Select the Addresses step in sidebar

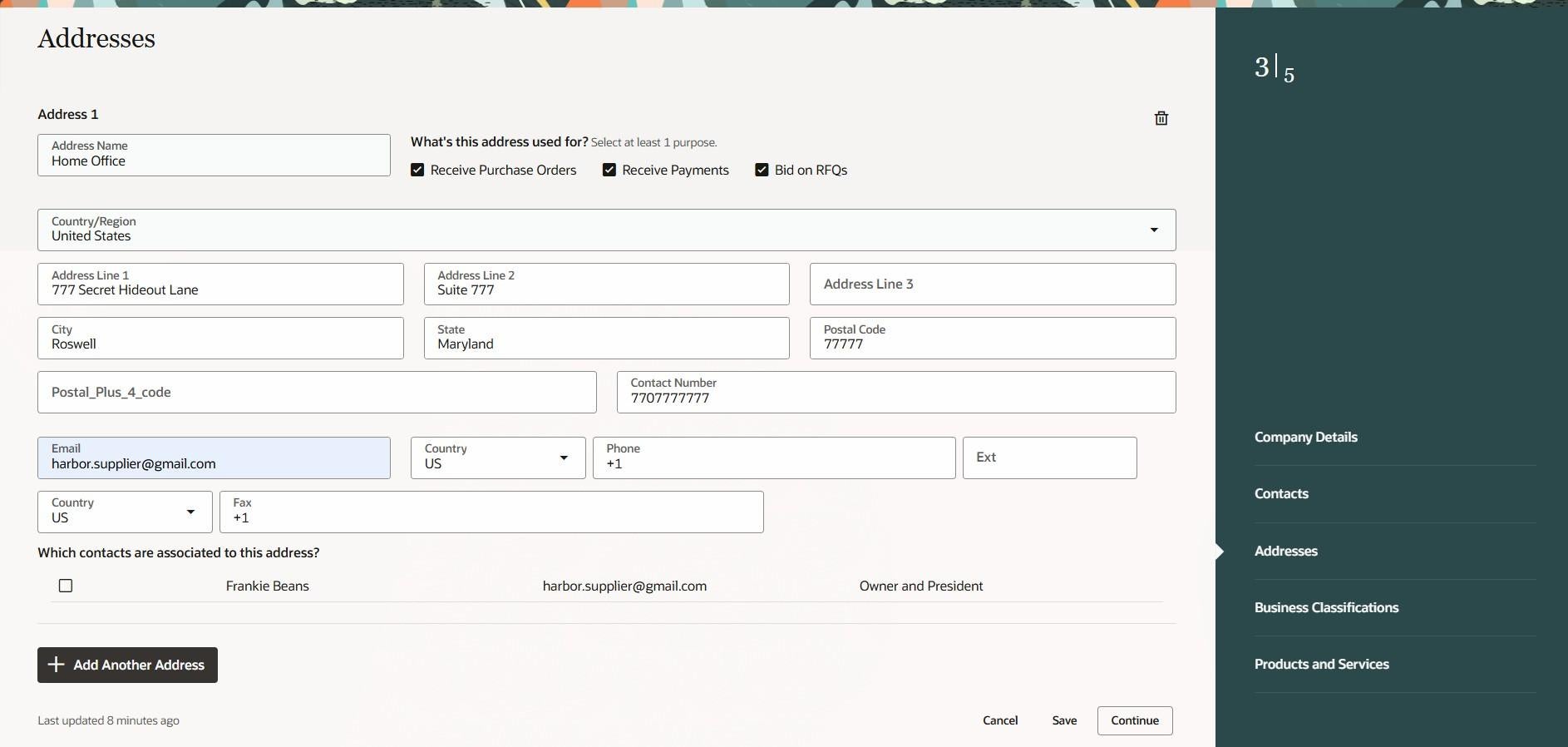pyautogui.click(x=1285, y=551)
